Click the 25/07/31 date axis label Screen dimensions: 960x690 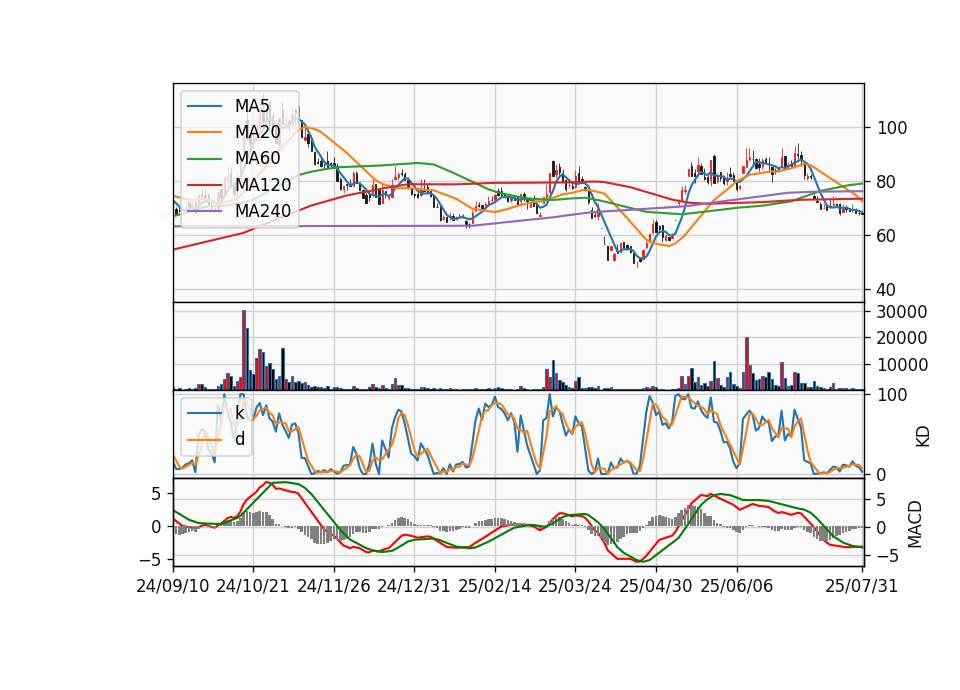tap(861, 586)
